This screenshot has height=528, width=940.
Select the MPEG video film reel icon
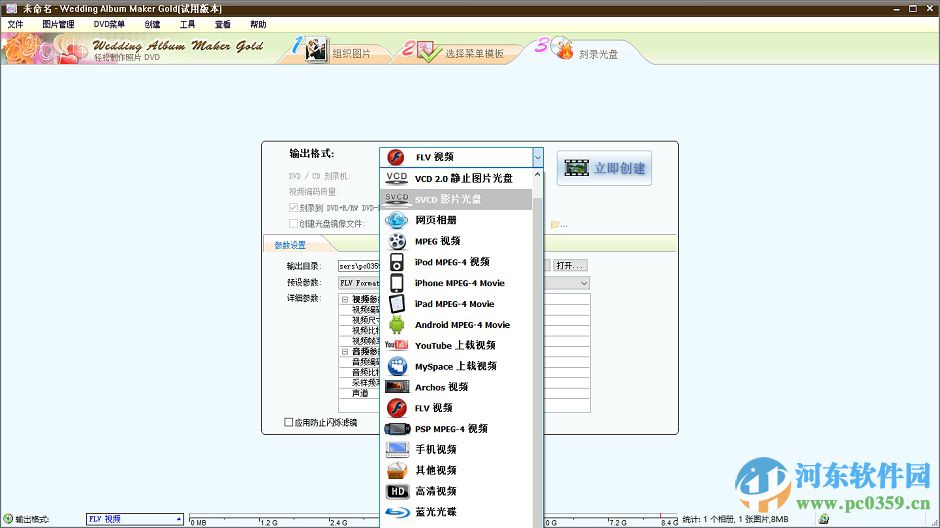click(x=396, y=241)
